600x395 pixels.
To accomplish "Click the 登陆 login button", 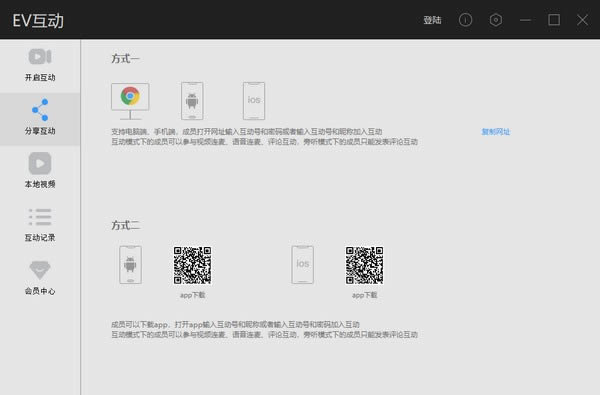I will point(432,20).
